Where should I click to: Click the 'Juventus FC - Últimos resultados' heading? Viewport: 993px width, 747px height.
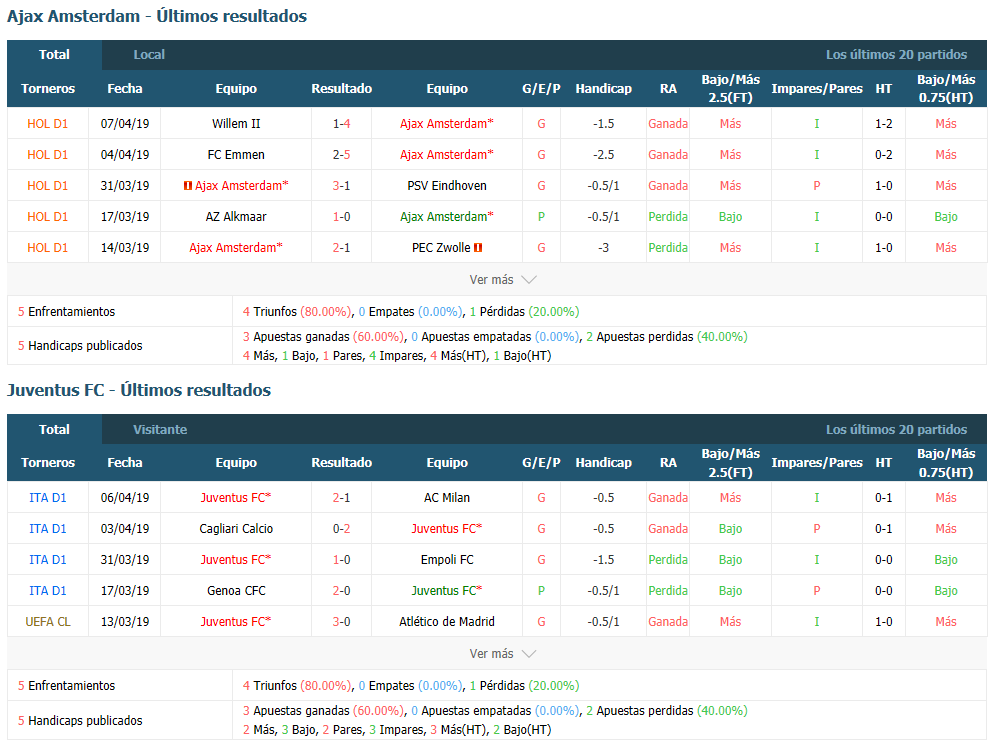pos(139,390)
